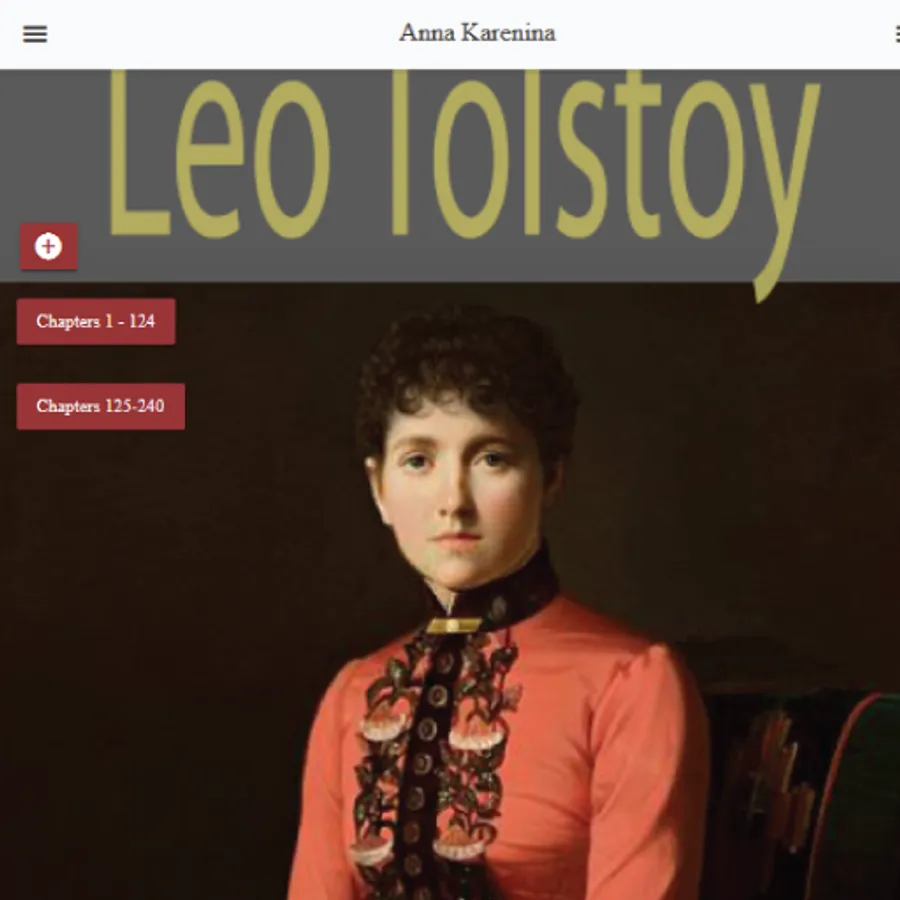Click the partially visible right-edge menu icon
This screenshot has width=900, height=900.
pyautogui.click(x=897, y=34)
